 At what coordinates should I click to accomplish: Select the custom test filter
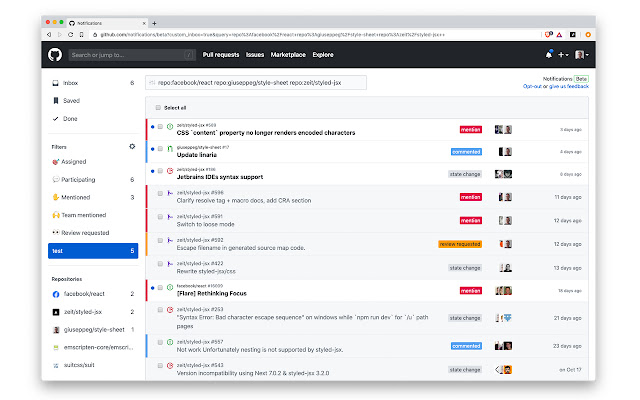(x=93, y=251)
